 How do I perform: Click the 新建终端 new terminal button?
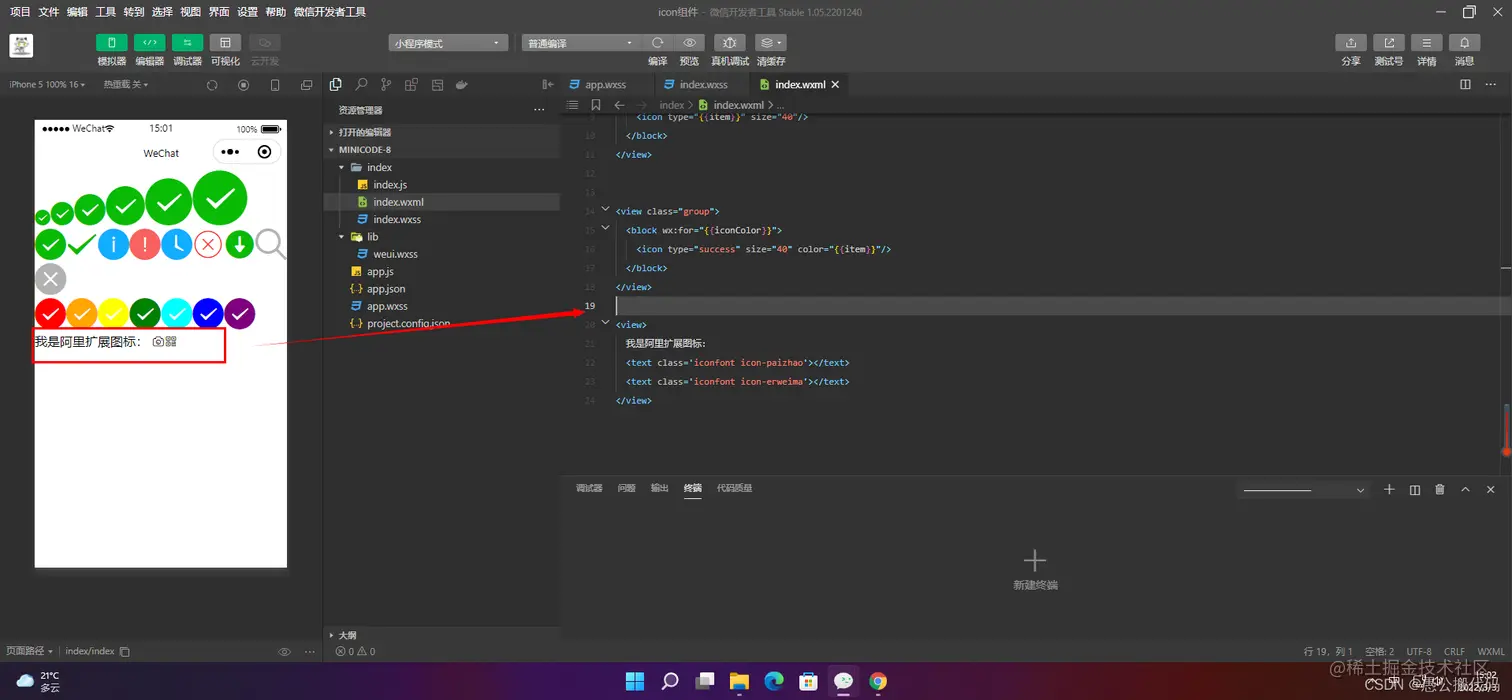[x=1035, y=569]
